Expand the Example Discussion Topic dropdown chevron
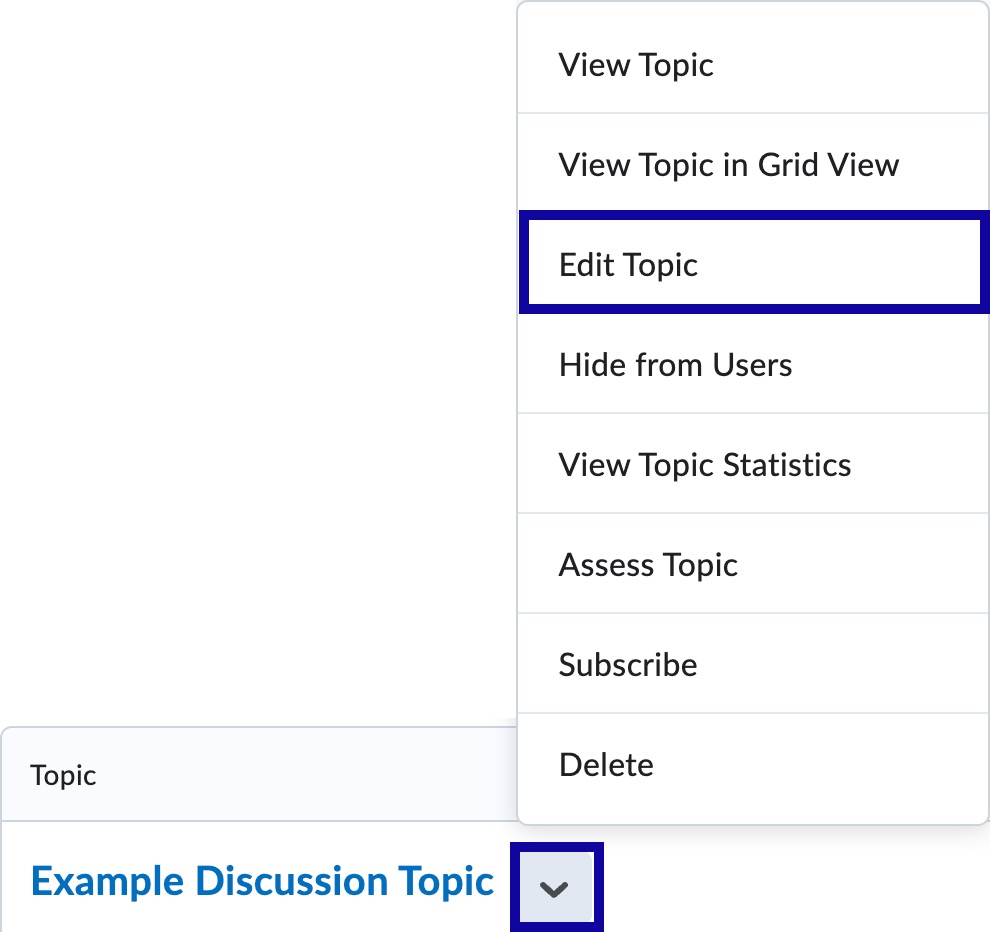 pyautogui.click(x=557, y=886)
